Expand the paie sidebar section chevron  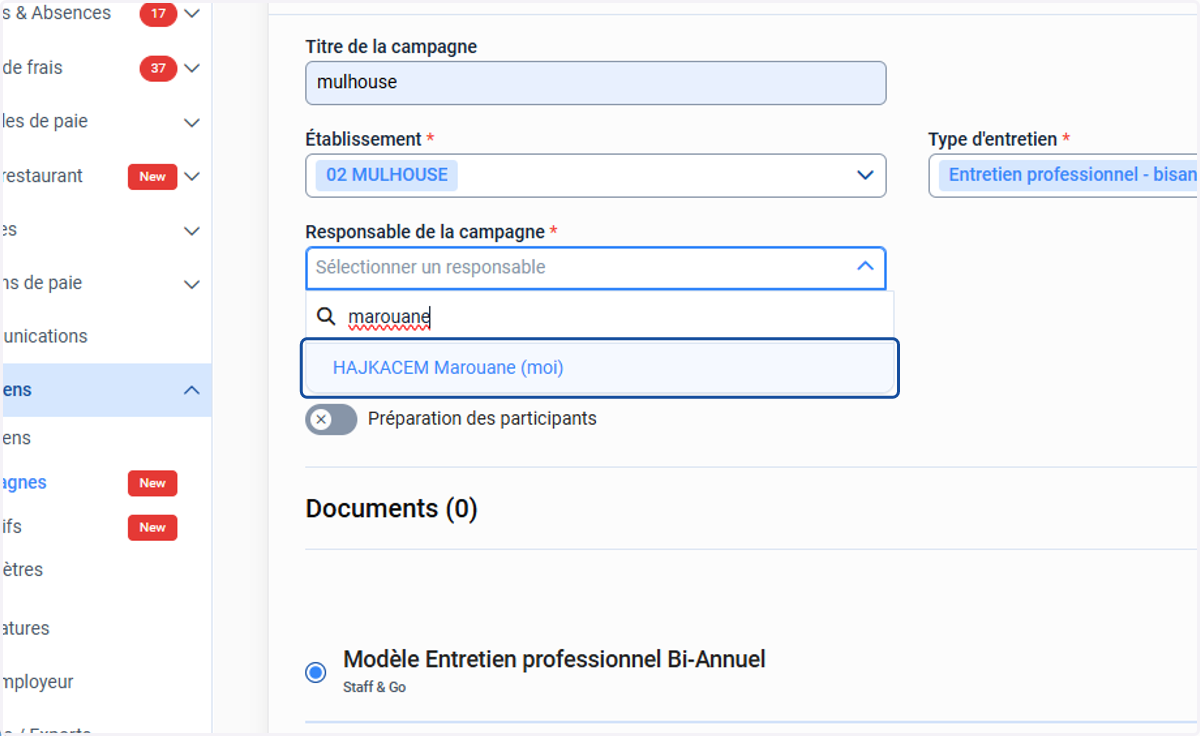[x=192, y=122]
